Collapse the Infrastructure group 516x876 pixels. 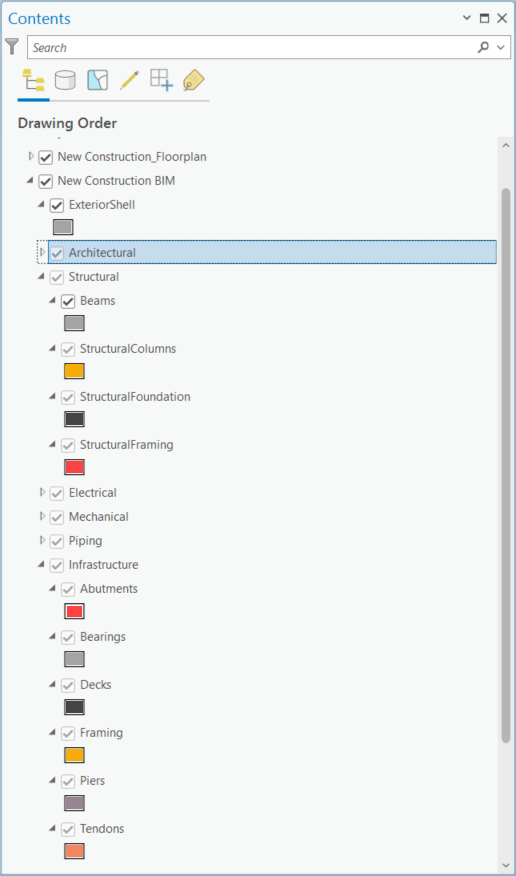[x=41, y=565]
